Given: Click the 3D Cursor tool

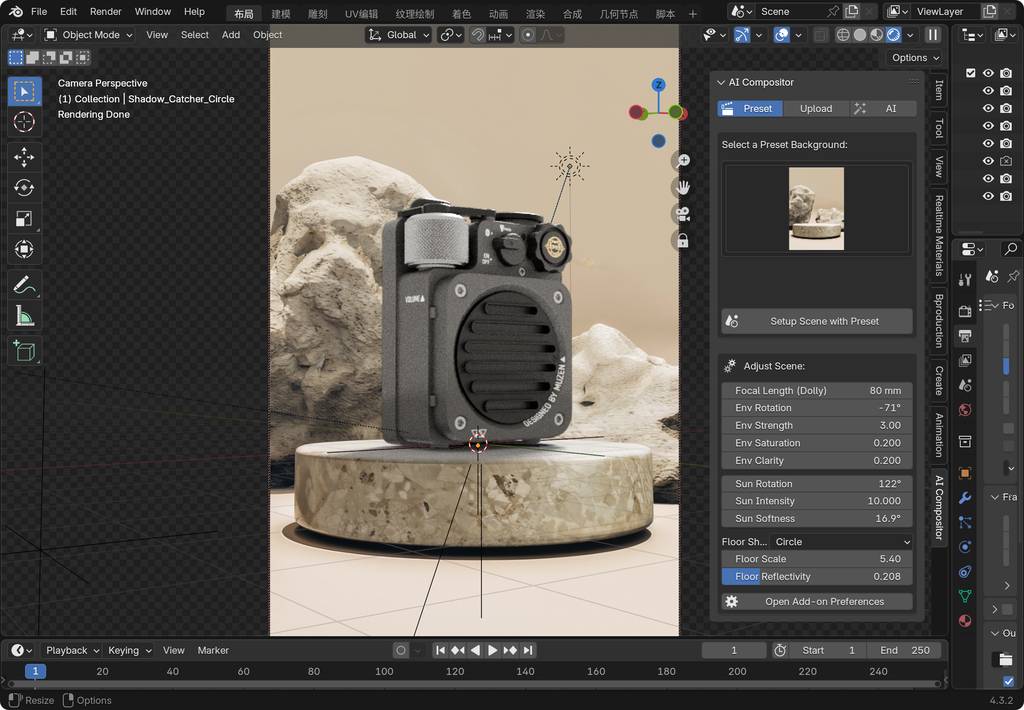Looking at the screenshot, I should [24, 122].
